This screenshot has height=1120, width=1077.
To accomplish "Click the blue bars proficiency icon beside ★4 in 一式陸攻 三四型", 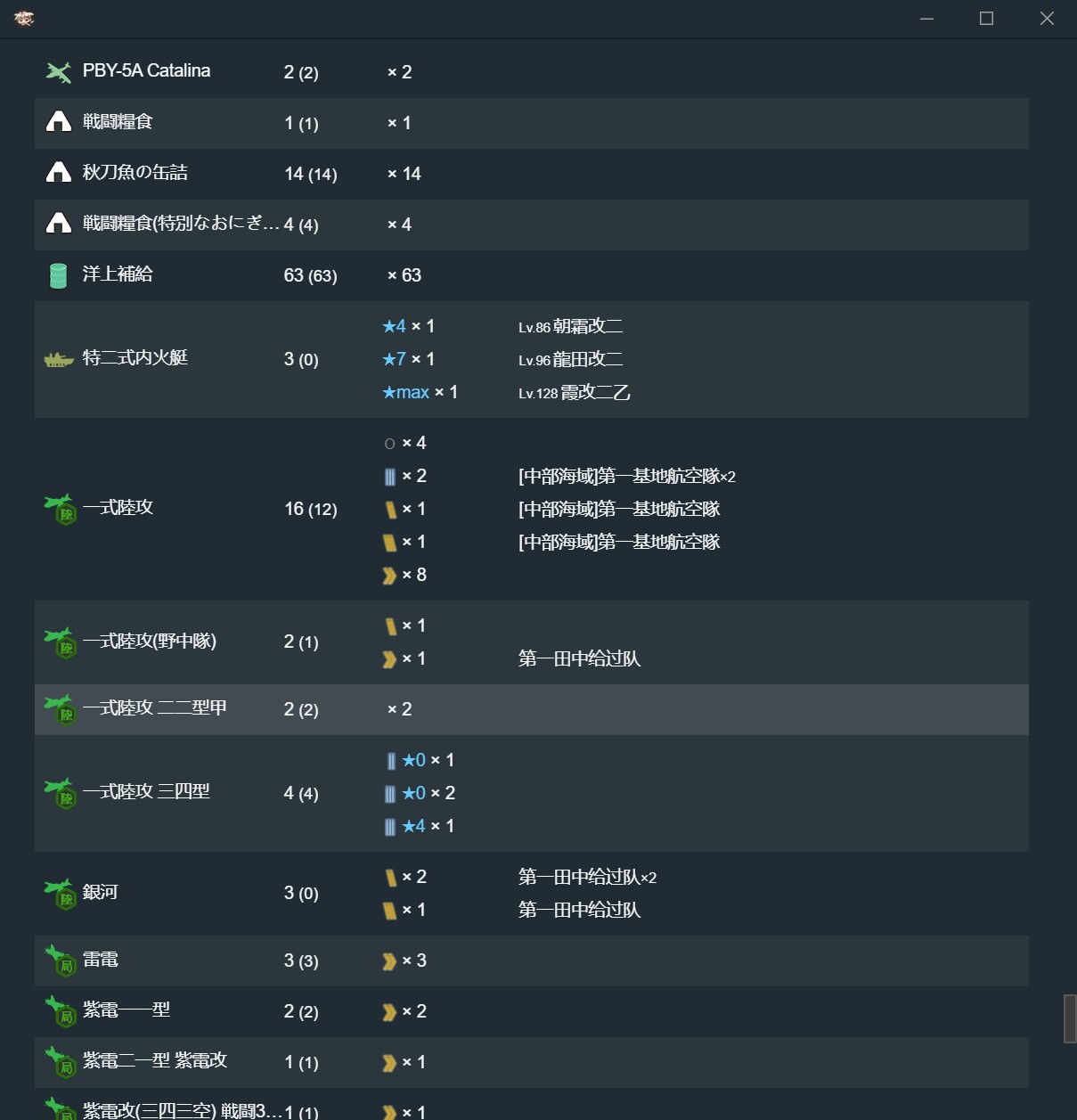I will (x=390, y=827).
